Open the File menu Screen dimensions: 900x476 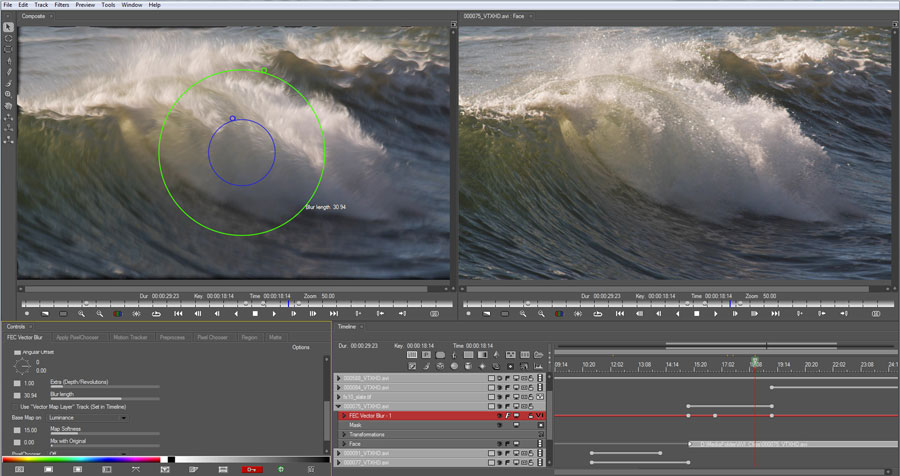(x=7, y=5)
